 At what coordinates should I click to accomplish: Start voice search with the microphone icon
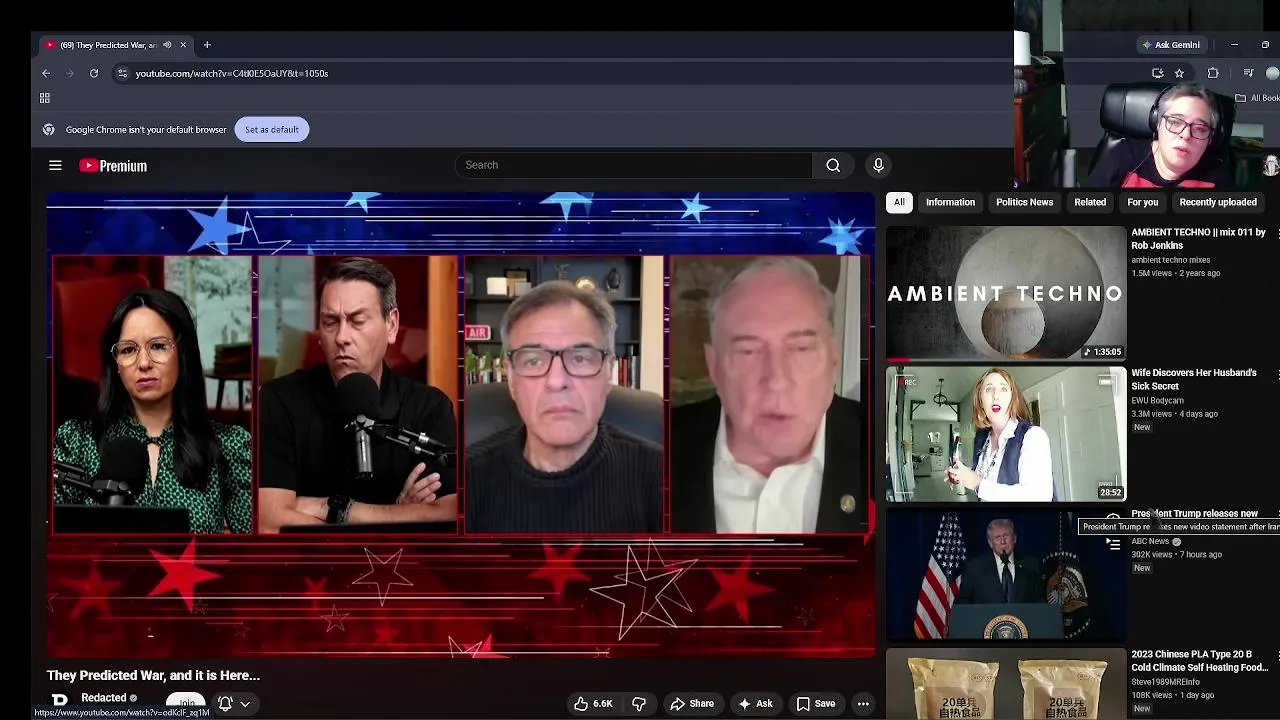click(x=878, y=165)
